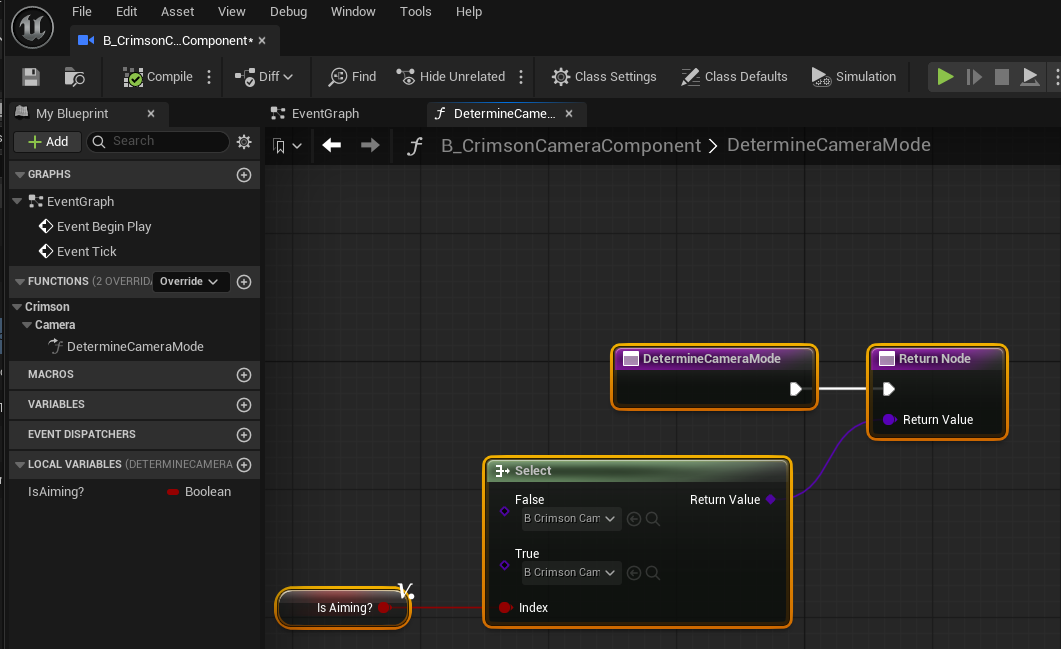Open graph bookmarks dropdown
Image resolution: width=1061 pixels, height=649 pixels.
point(287,146)
